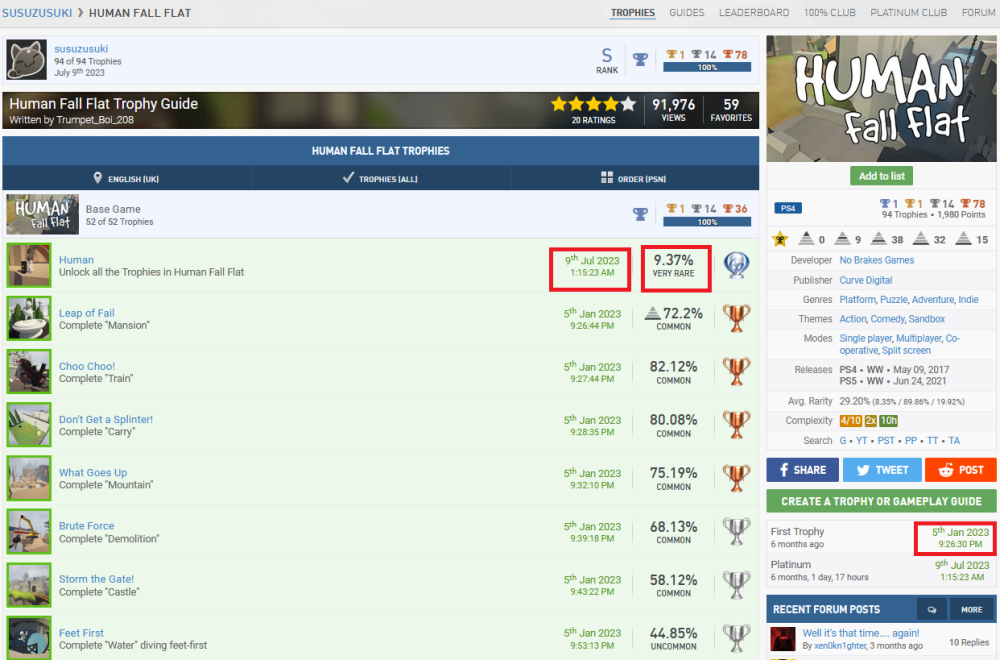The width and height of the screenshot is (1000, 660).
Task: Open the Leaderboard tab
Action: pyautogui.click(x=754, y=13)
